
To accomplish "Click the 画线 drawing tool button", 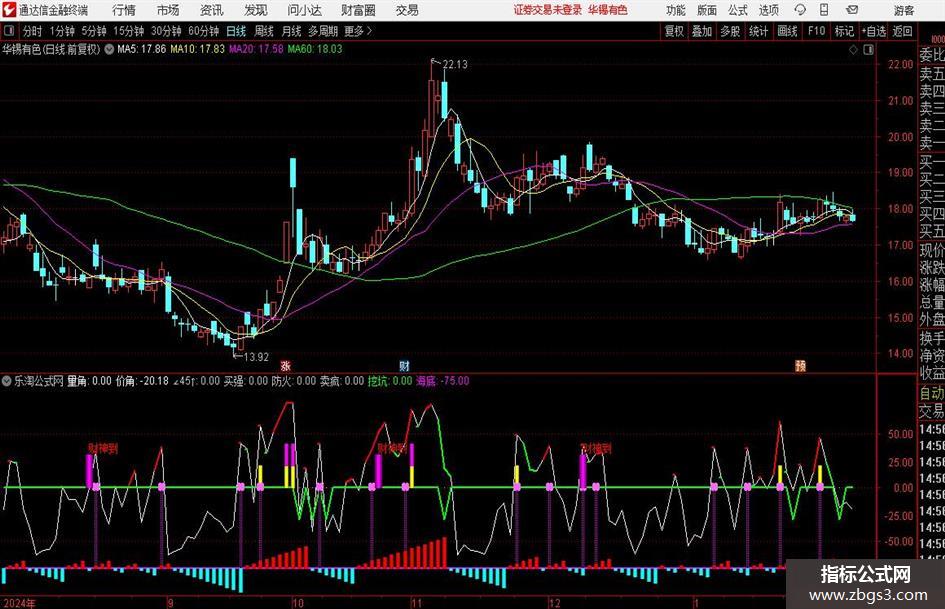I will 788,31.
